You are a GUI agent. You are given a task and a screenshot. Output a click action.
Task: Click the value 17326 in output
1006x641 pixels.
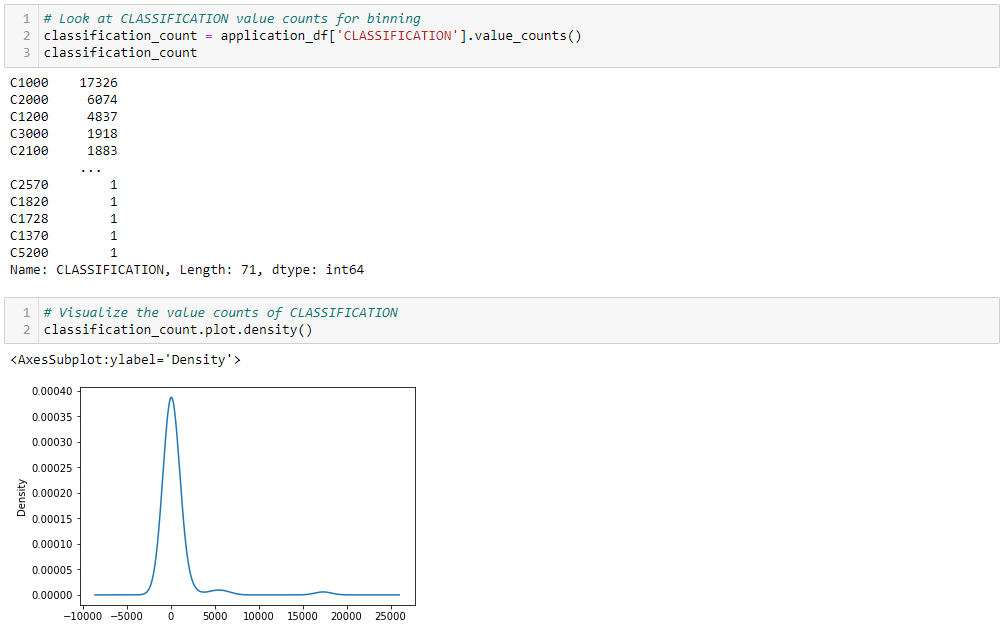coord(98,83)
